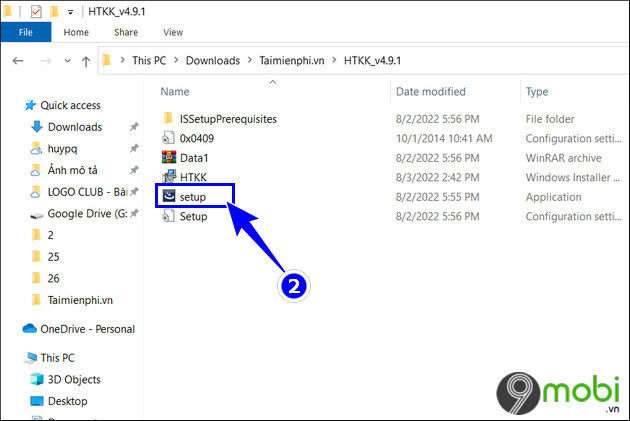Select the 0x0409 configuration file
This screenshot has height=421, width=630.
(x=196, y=138)
